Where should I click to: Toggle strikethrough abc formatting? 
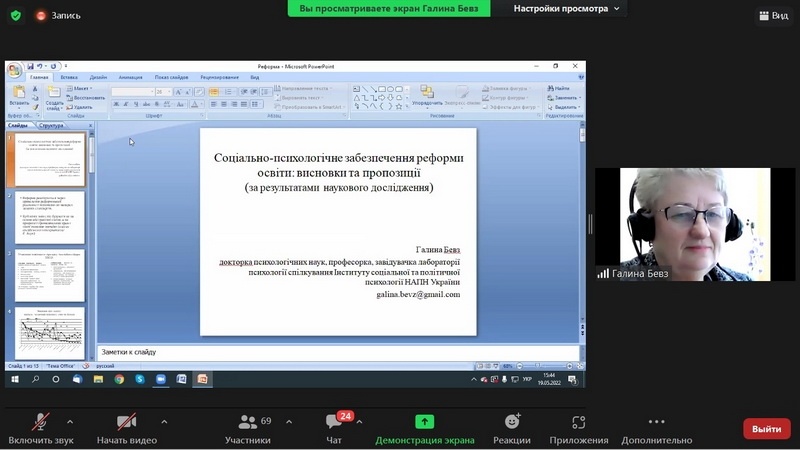click(x=146, y=104)
